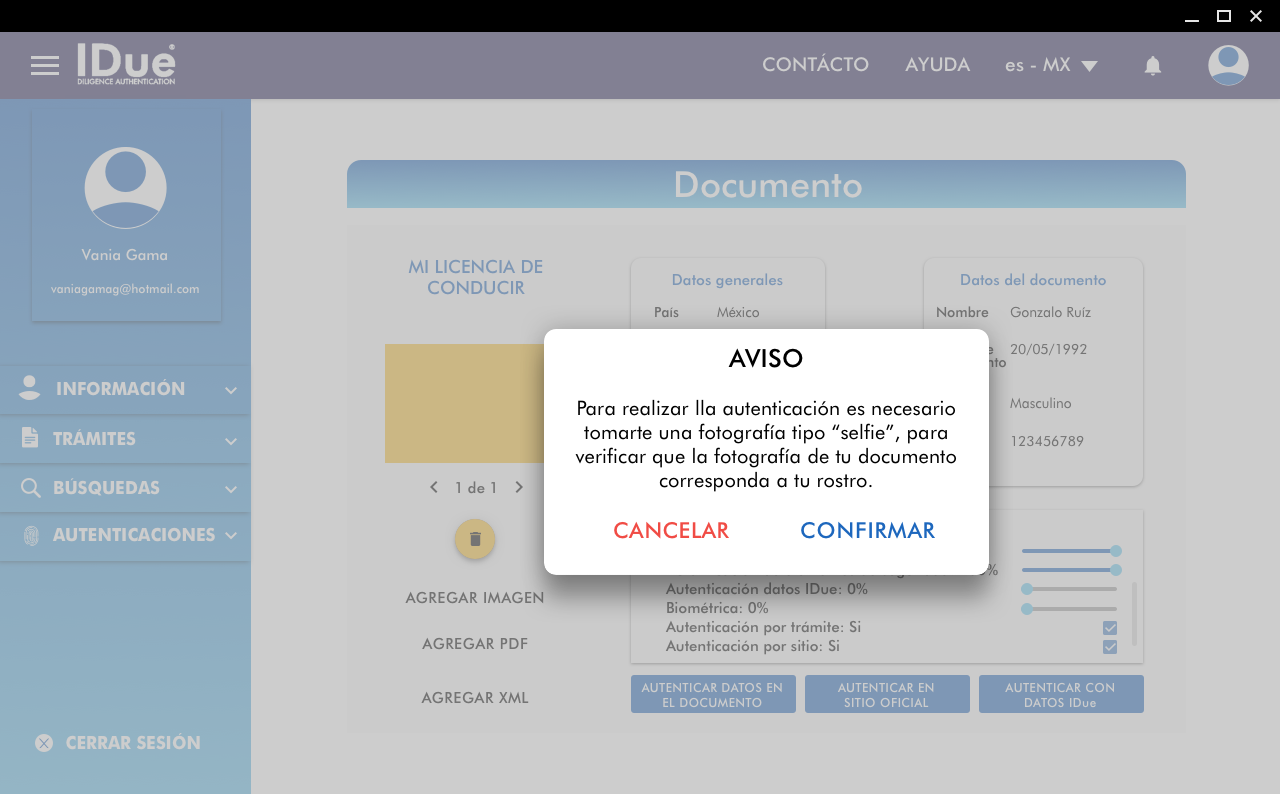Open the es - MX language dropdown

(1051, 66)
